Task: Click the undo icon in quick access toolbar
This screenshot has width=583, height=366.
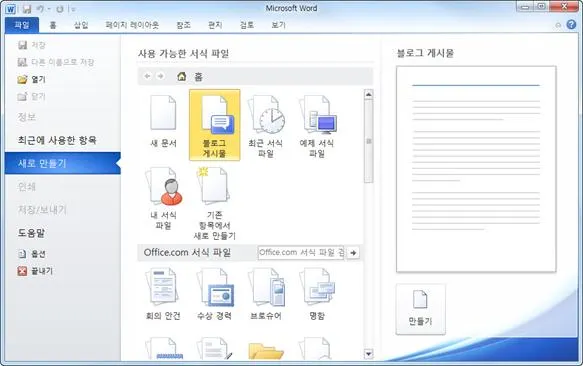Action: pos(41,9)
